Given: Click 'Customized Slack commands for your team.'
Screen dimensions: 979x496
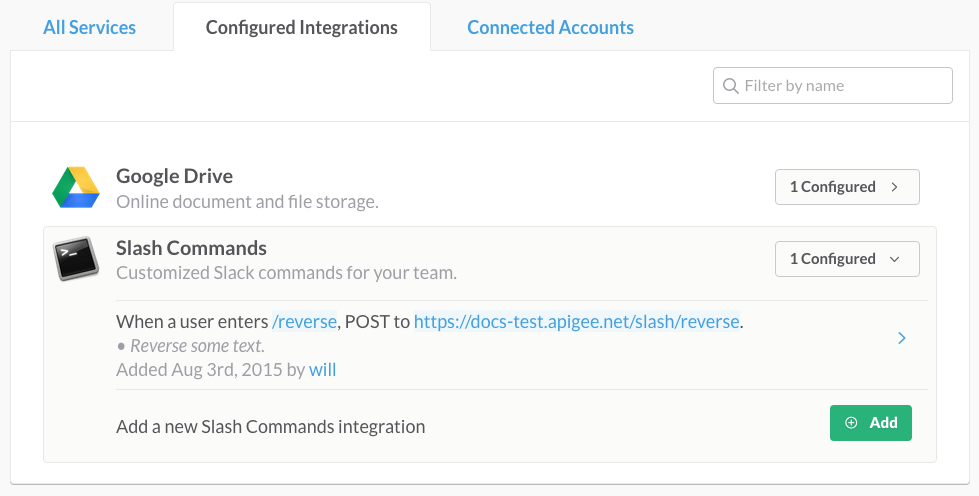Looking at the screenshot, I should click(x=287, y=273).
